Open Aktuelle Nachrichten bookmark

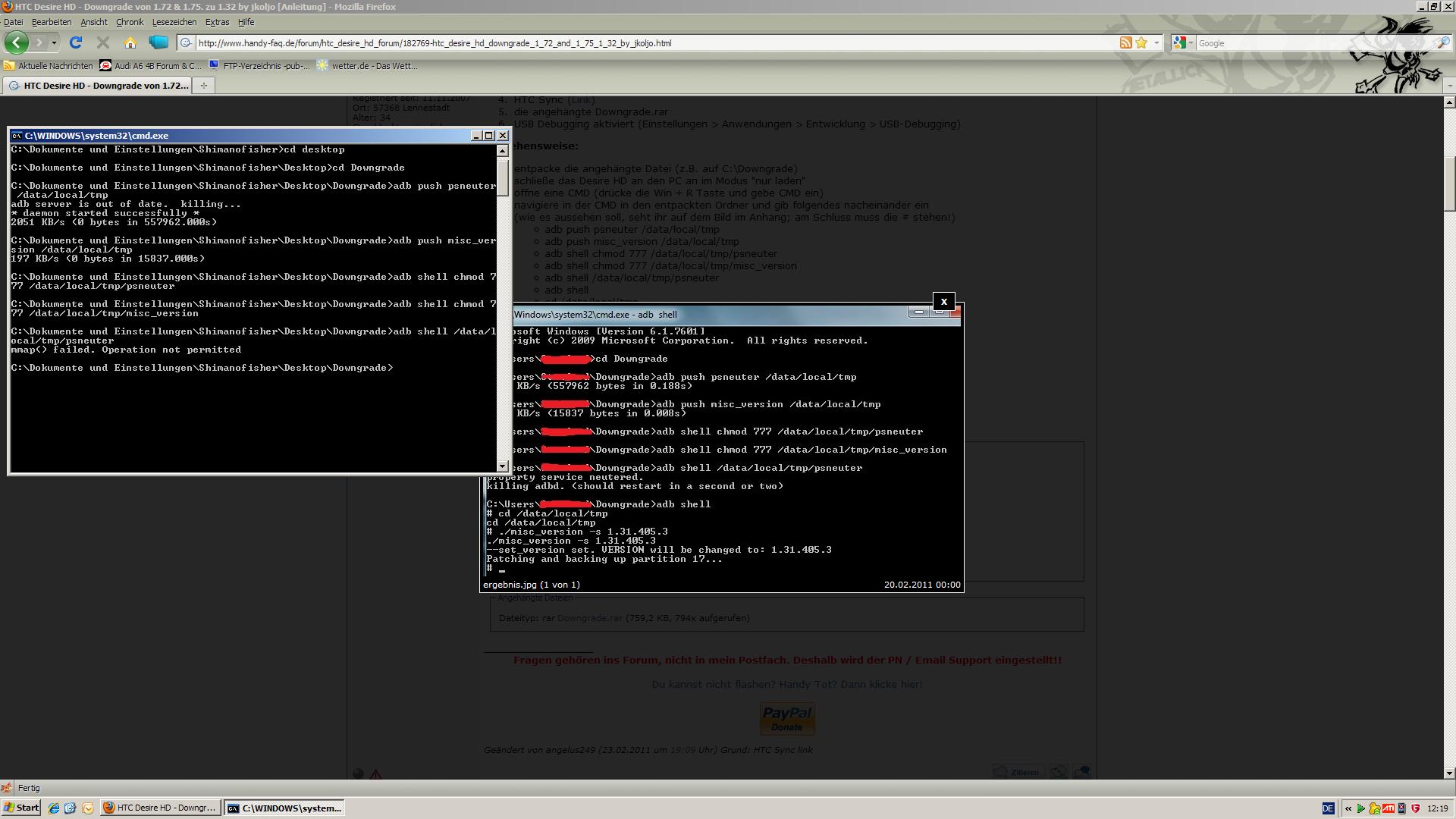point(49,66)
